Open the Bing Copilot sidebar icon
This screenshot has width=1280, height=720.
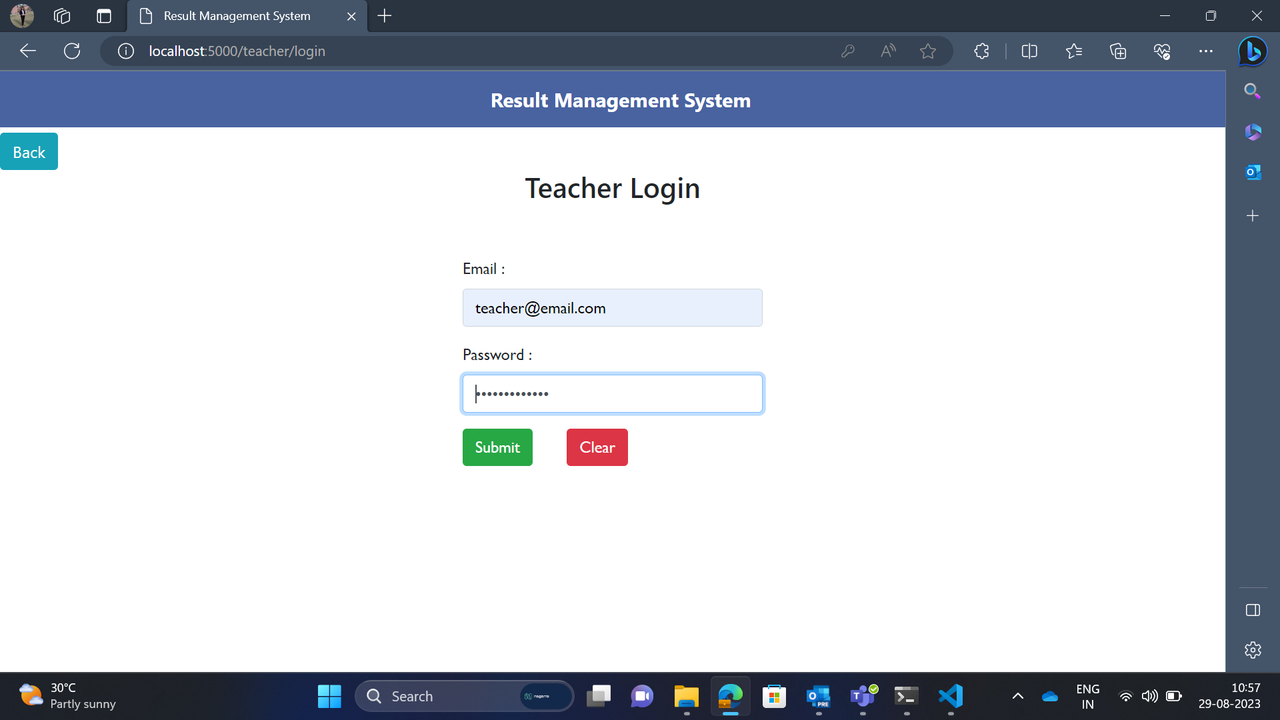[x=1252, y=50]
